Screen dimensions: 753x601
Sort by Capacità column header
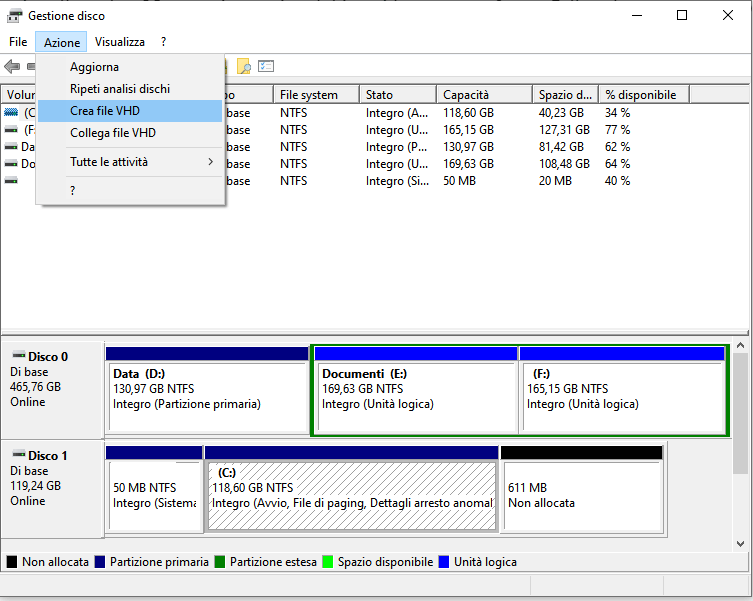coord(485,95)
